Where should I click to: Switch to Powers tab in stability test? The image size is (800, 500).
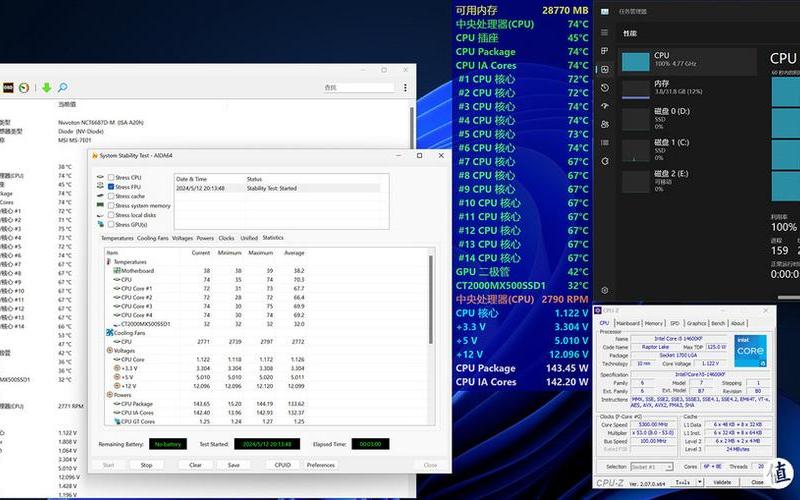coord(205,238)
